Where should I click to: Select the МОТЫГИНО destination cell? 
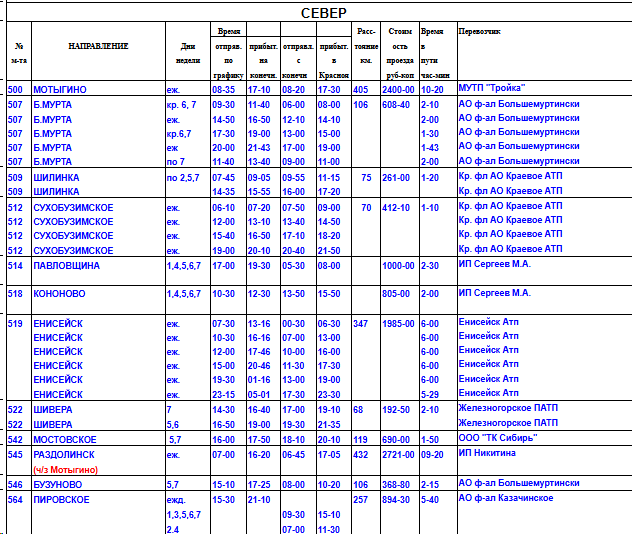pos(60,90)
